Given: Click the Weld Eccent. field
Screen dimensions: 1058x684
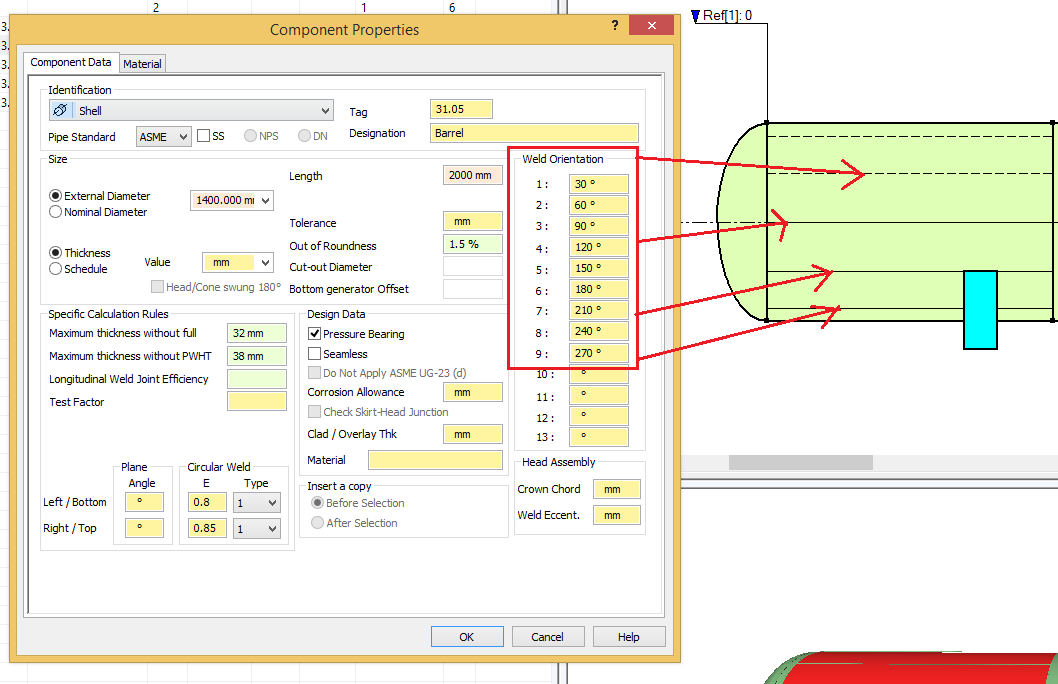Looking at the screenshot, I should [617, 515].
